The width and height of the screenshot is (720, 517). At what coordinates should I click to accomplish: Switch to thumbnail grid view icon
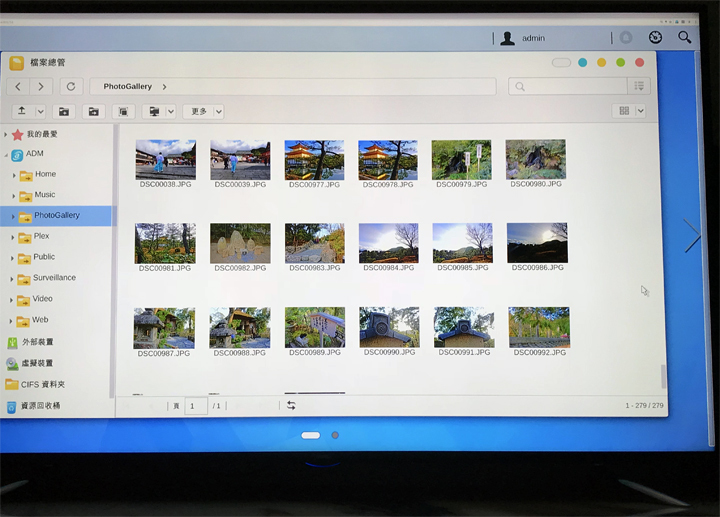624,111
